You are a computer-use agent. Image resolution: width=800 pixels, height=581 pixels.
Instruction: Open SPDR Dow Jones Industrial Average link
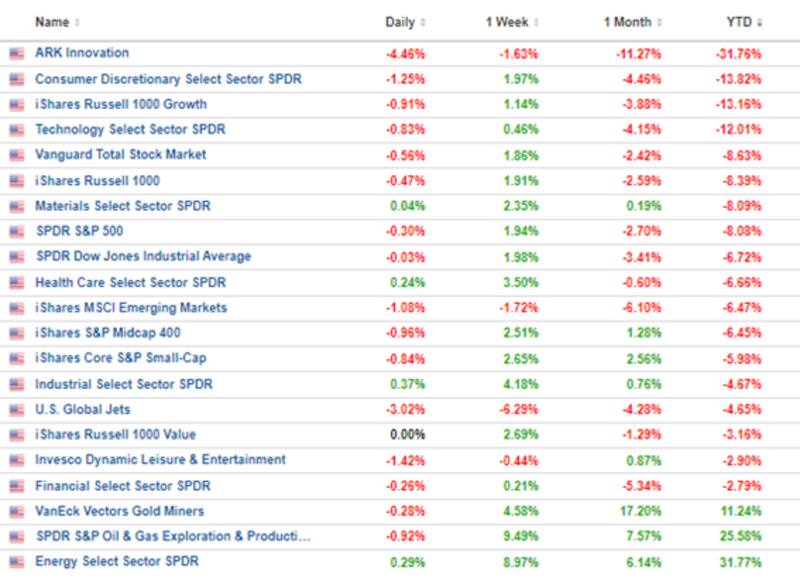click(143, 257)
